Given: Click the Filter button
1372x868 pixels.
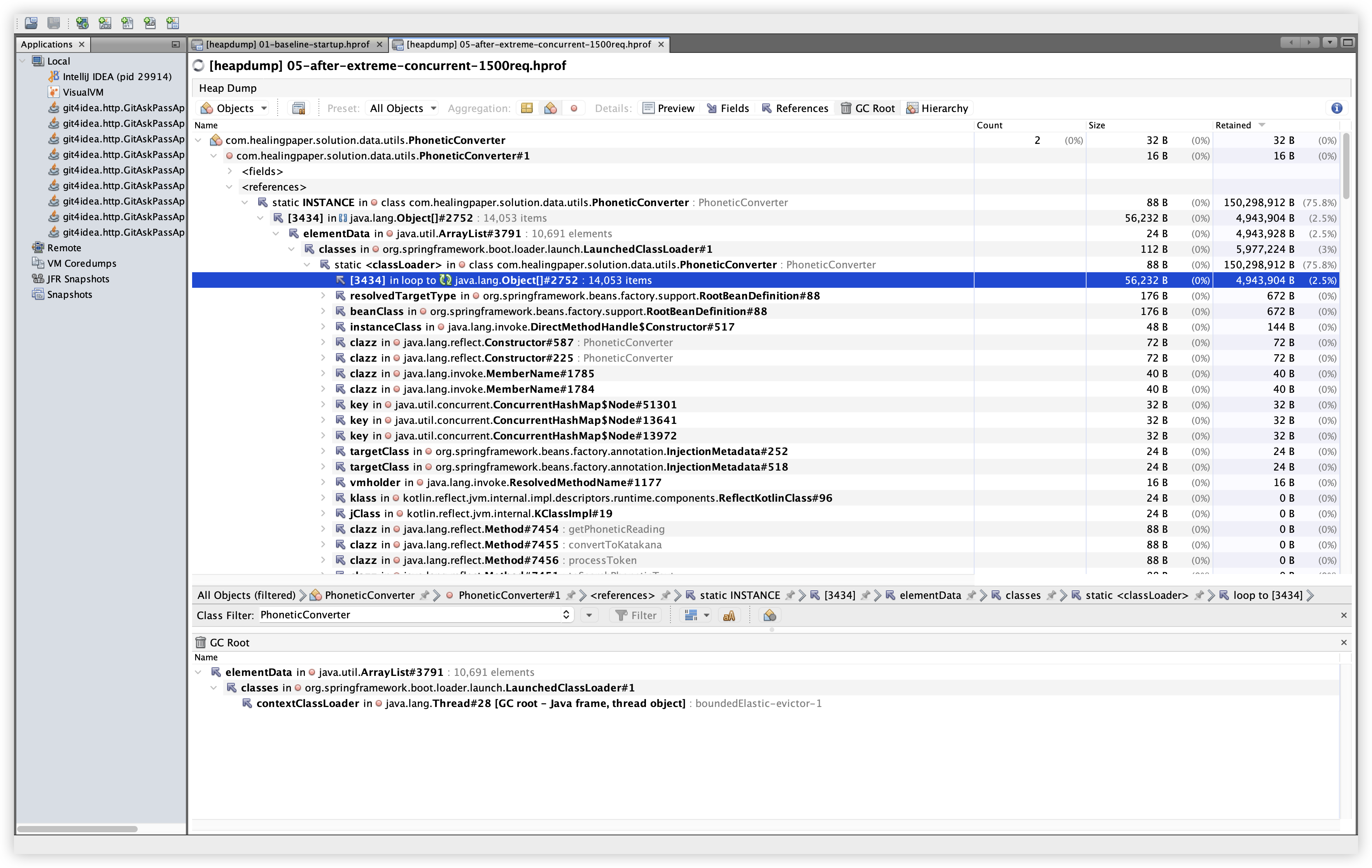Looking at the screenshot, I should 637,616.
